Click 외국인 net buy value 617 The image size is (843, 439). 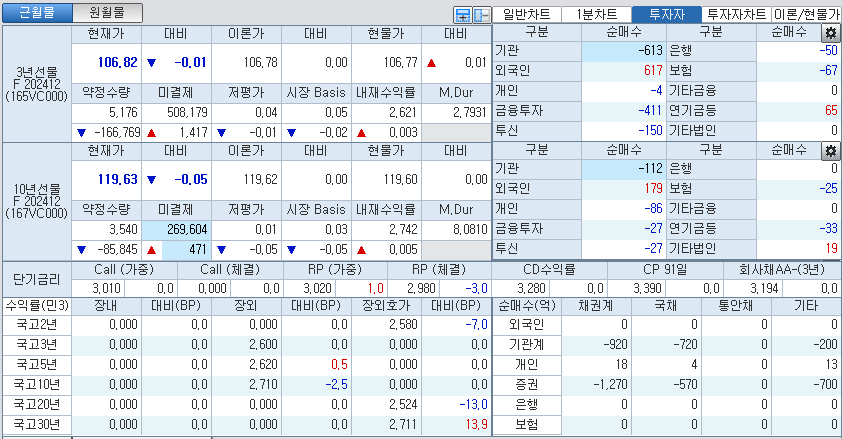tap(653, 70)
